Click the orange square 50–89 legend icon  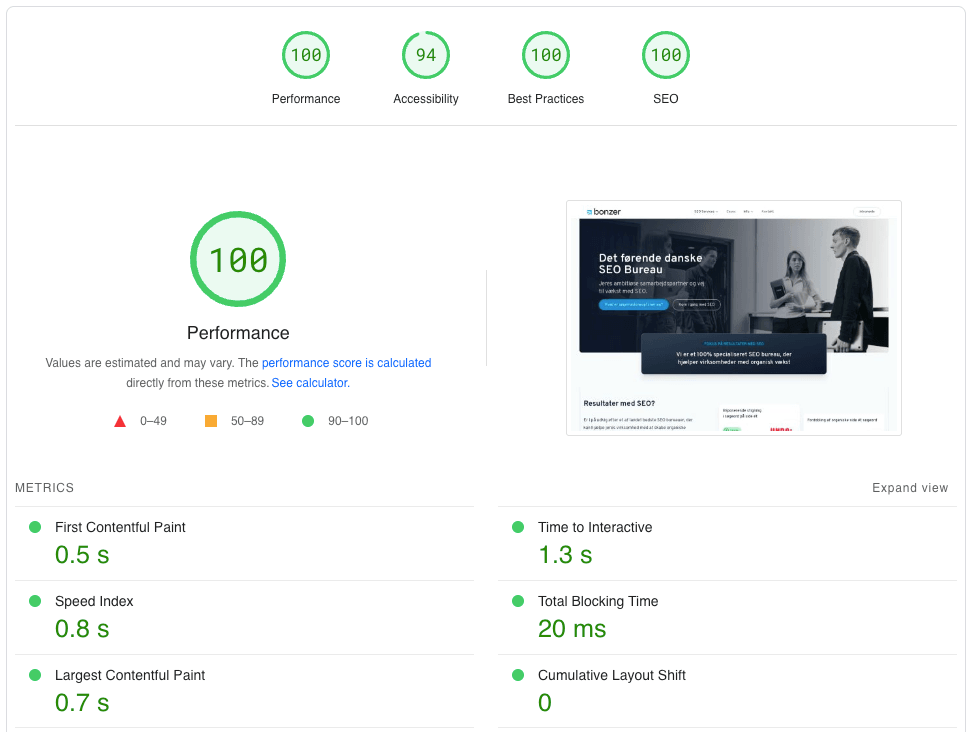[x=211, y=421]
